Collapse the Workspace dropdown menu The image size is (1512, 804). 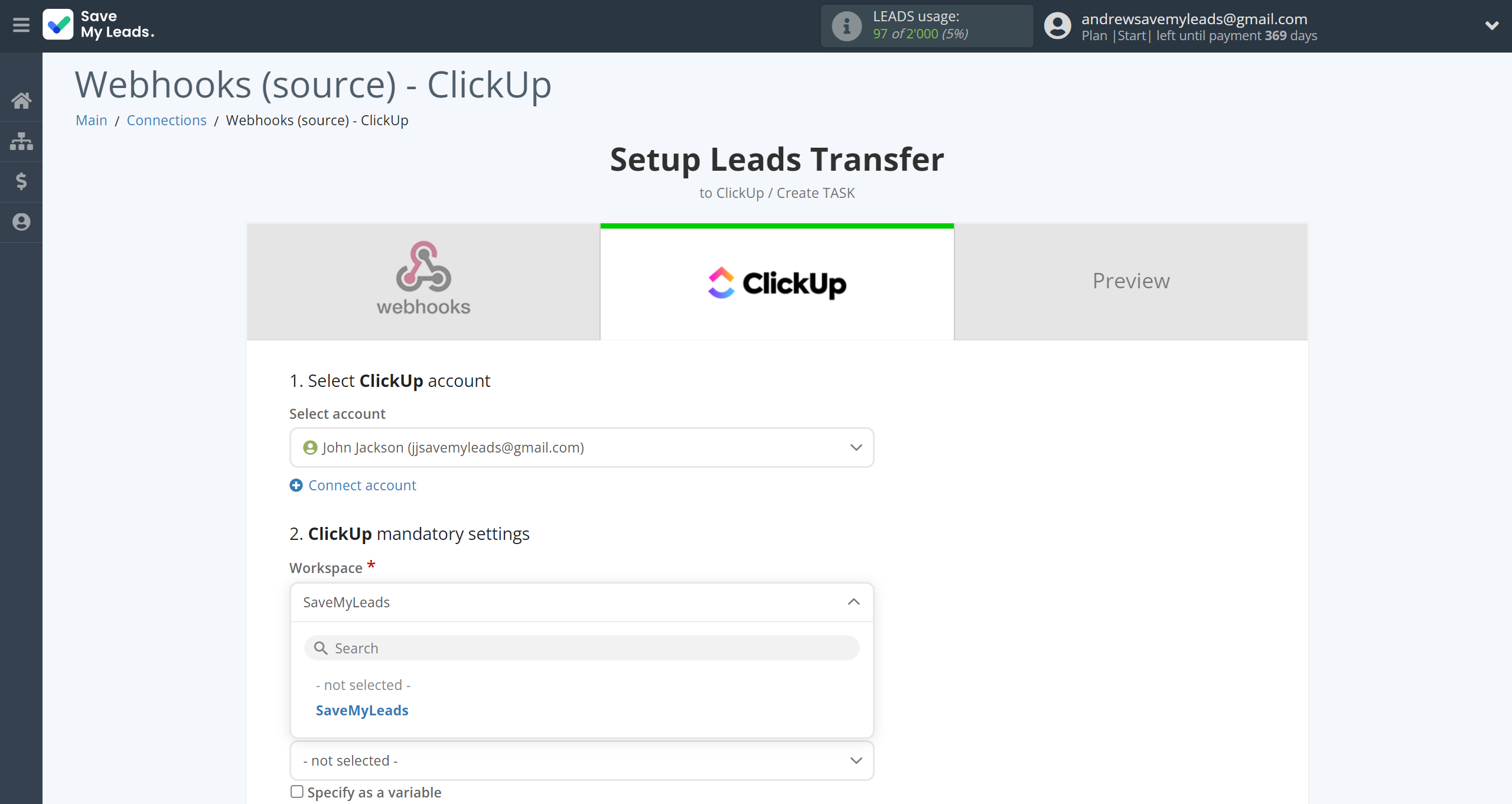tap(854, 601)
